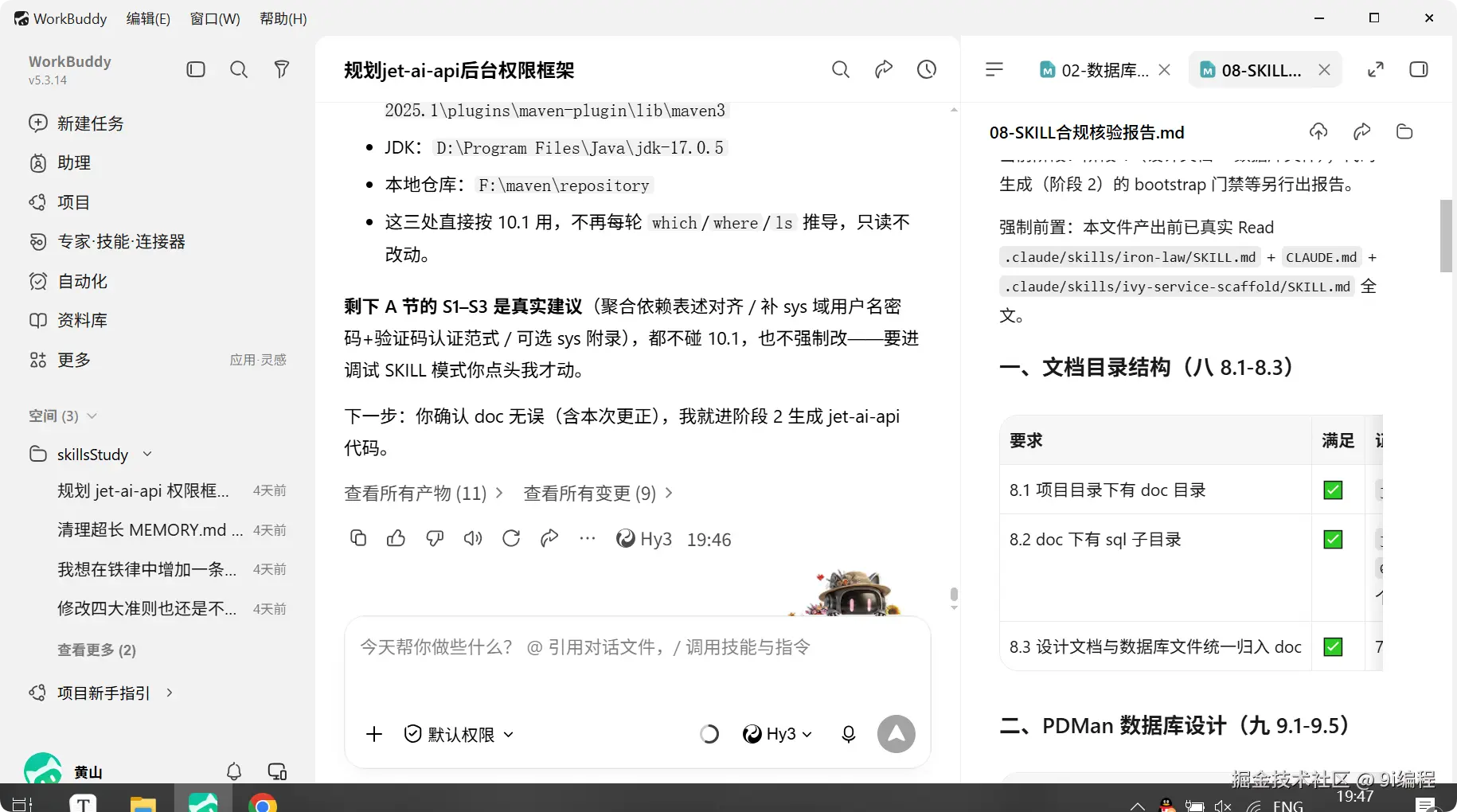Toggle checkbox for 8.2 doc 下有 sql 子目录

click(x=1333, y=540)
